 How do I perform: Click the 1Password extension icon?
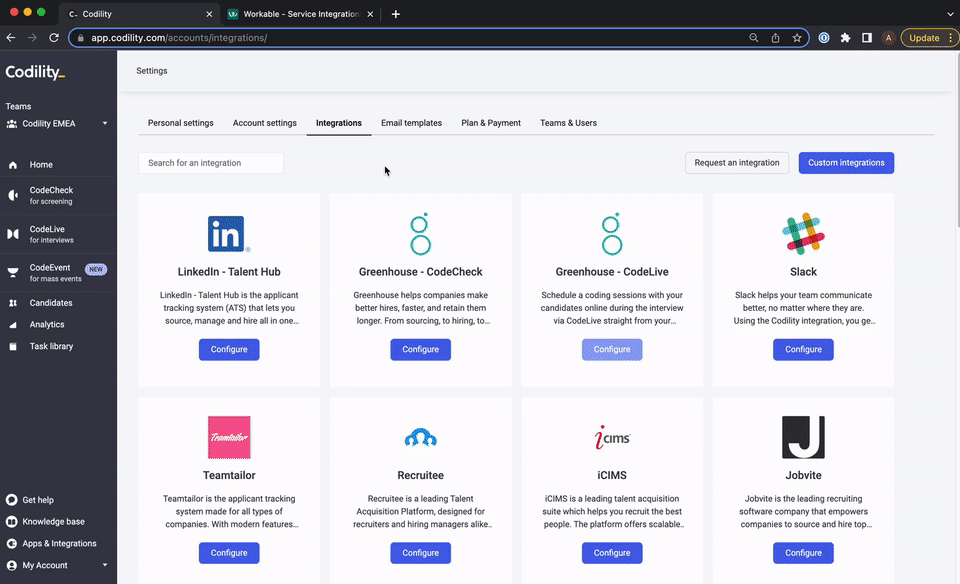pyautogui.click(x=824, y=38)
